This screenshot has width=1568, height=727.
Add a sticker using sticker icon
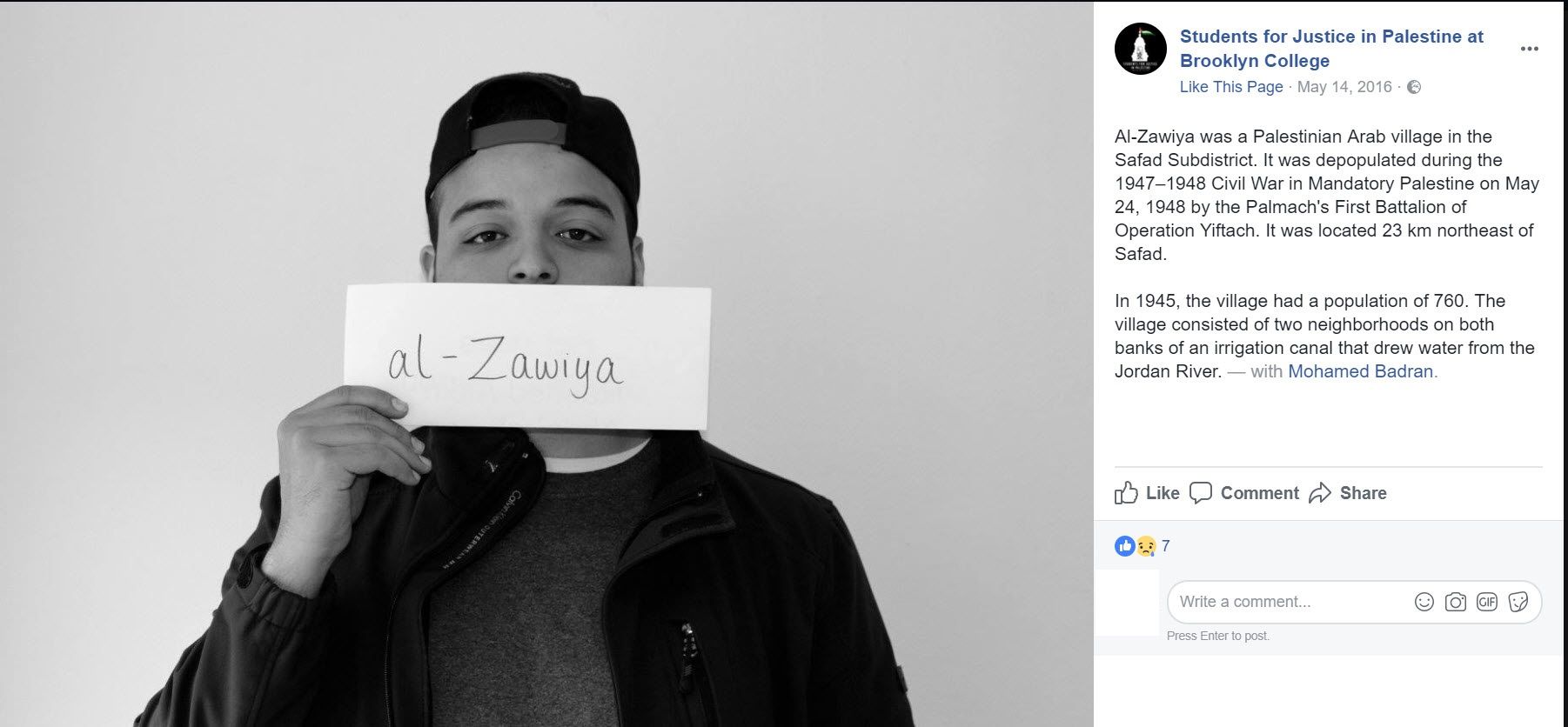pos(1518,602)
